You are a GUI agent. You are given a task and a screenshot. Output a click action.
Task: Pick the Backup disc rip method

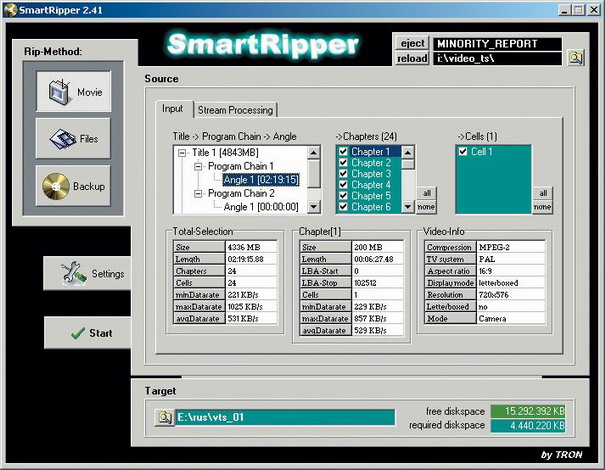click(x=73, y=186)
